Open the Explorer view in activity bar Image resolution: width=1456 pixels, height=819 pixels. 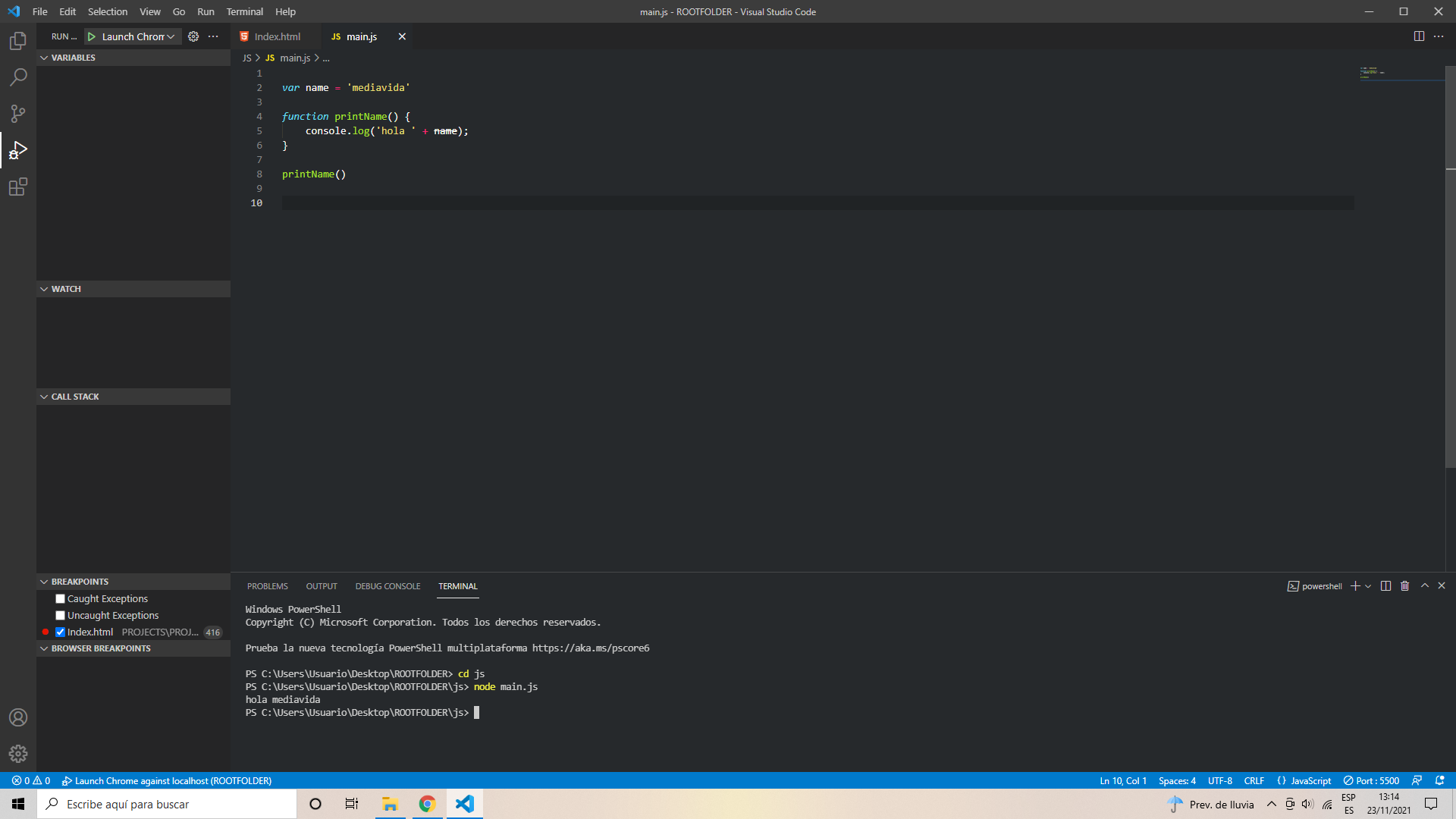coord(18,41)
